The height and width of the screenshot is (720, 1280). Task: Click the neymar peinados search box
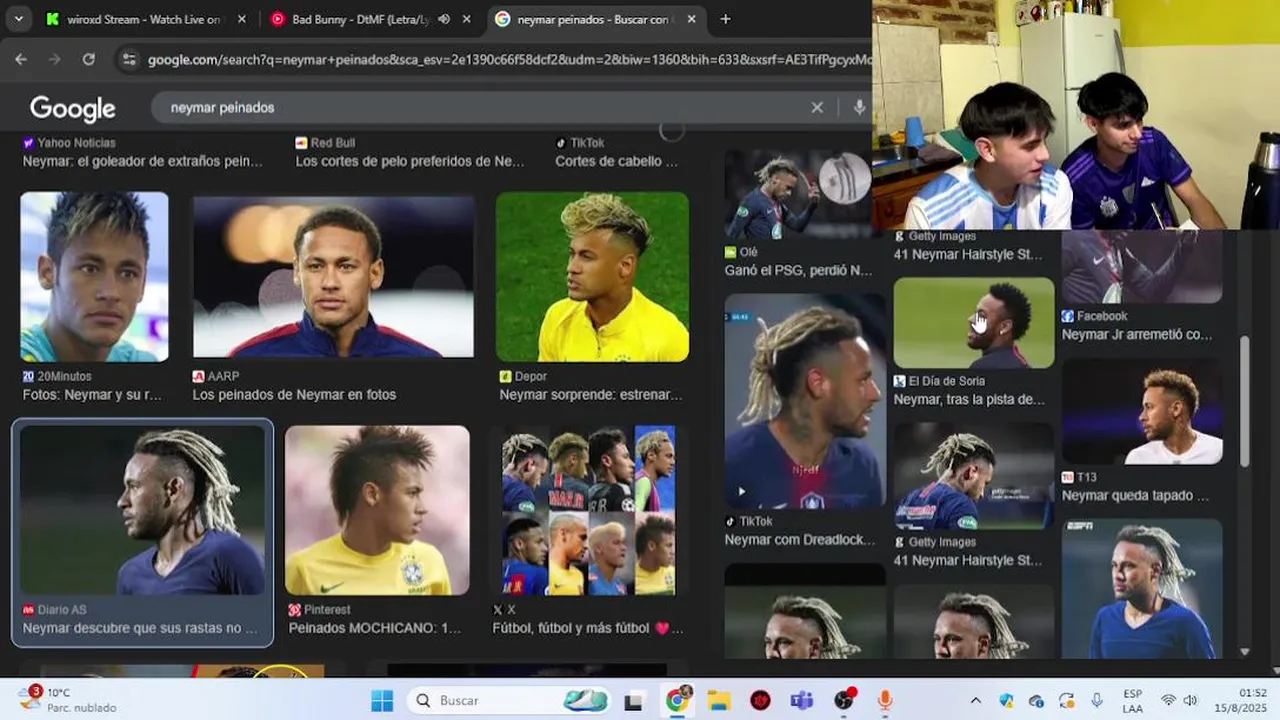point(480,107)
